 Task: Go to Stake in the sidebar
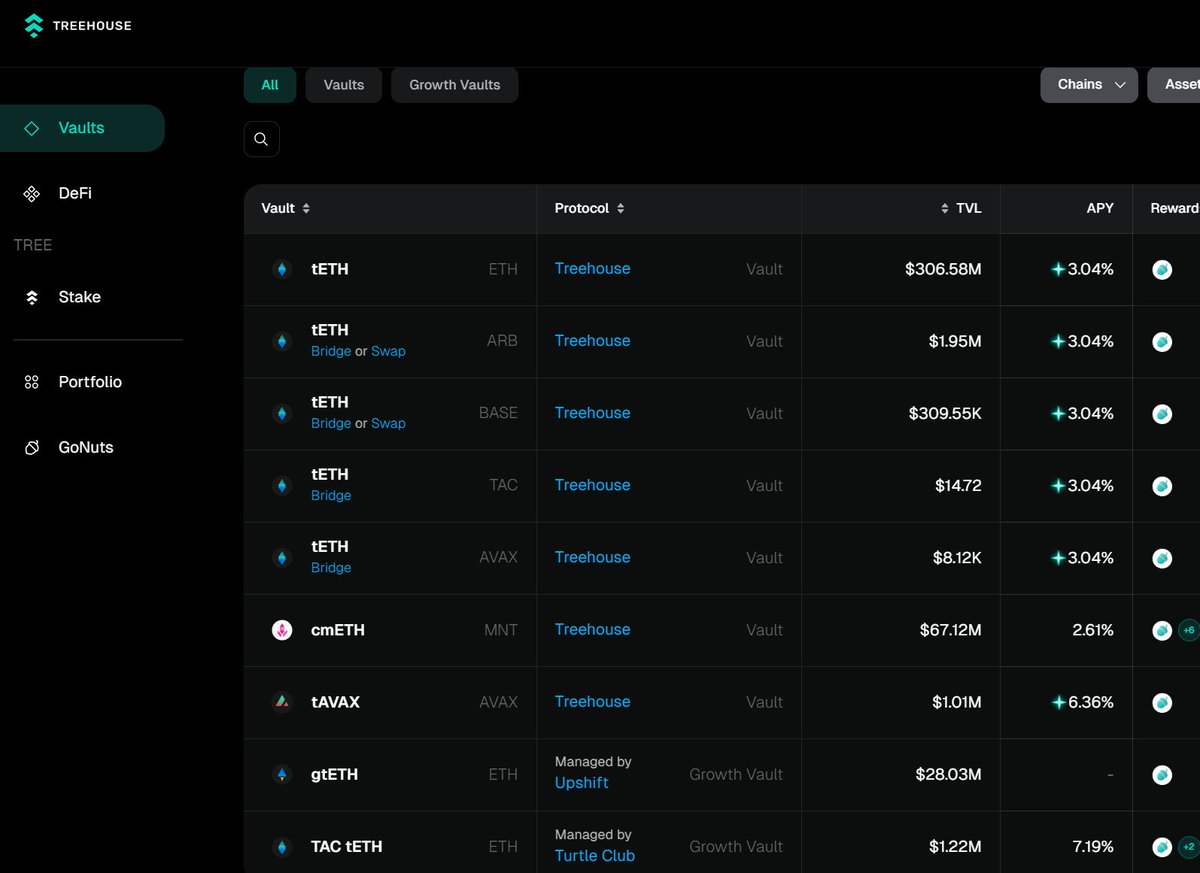[79, 297]
